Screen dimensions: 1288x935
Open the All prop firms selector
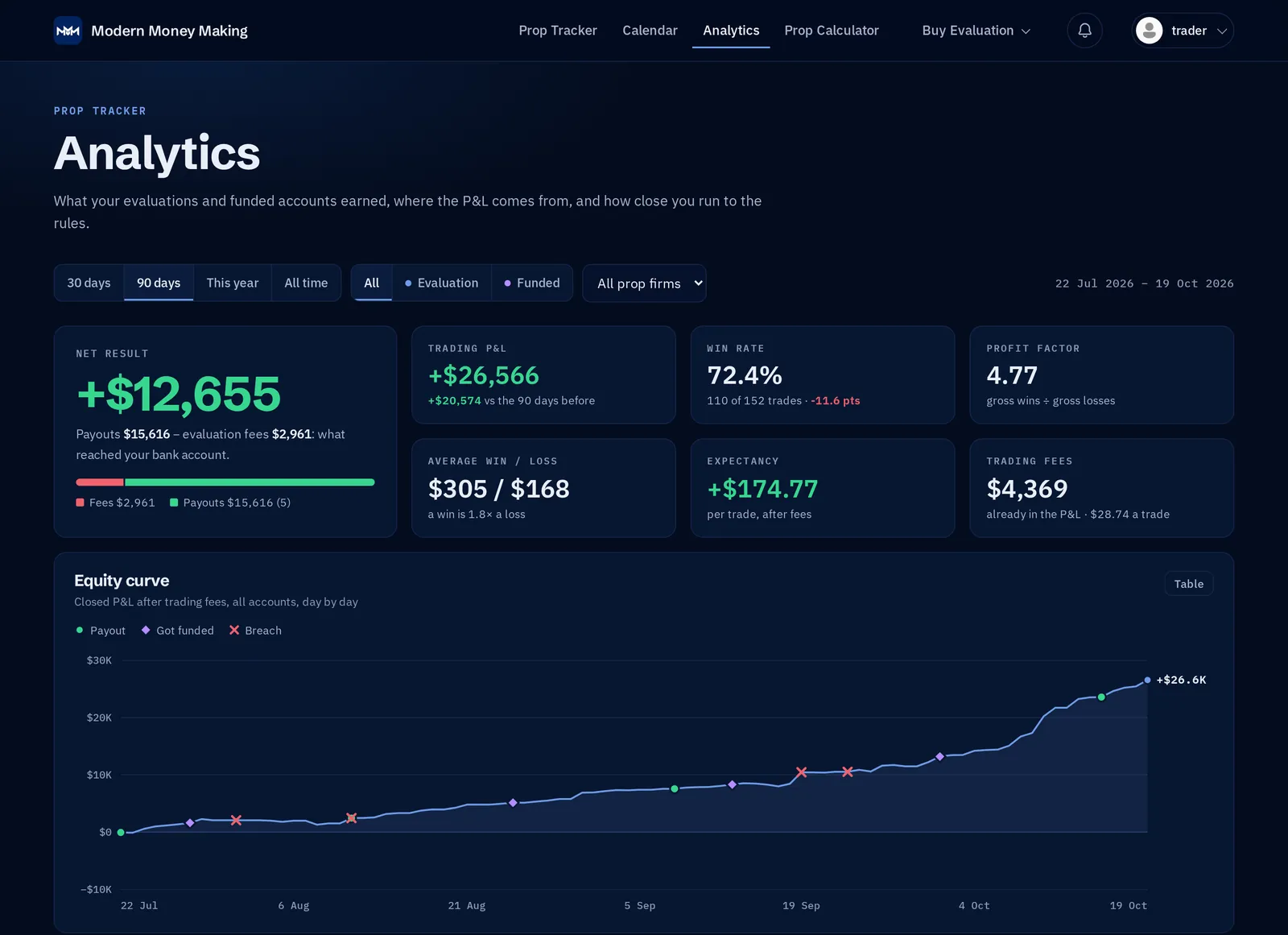pyautogui.click(x=644, y=283)
